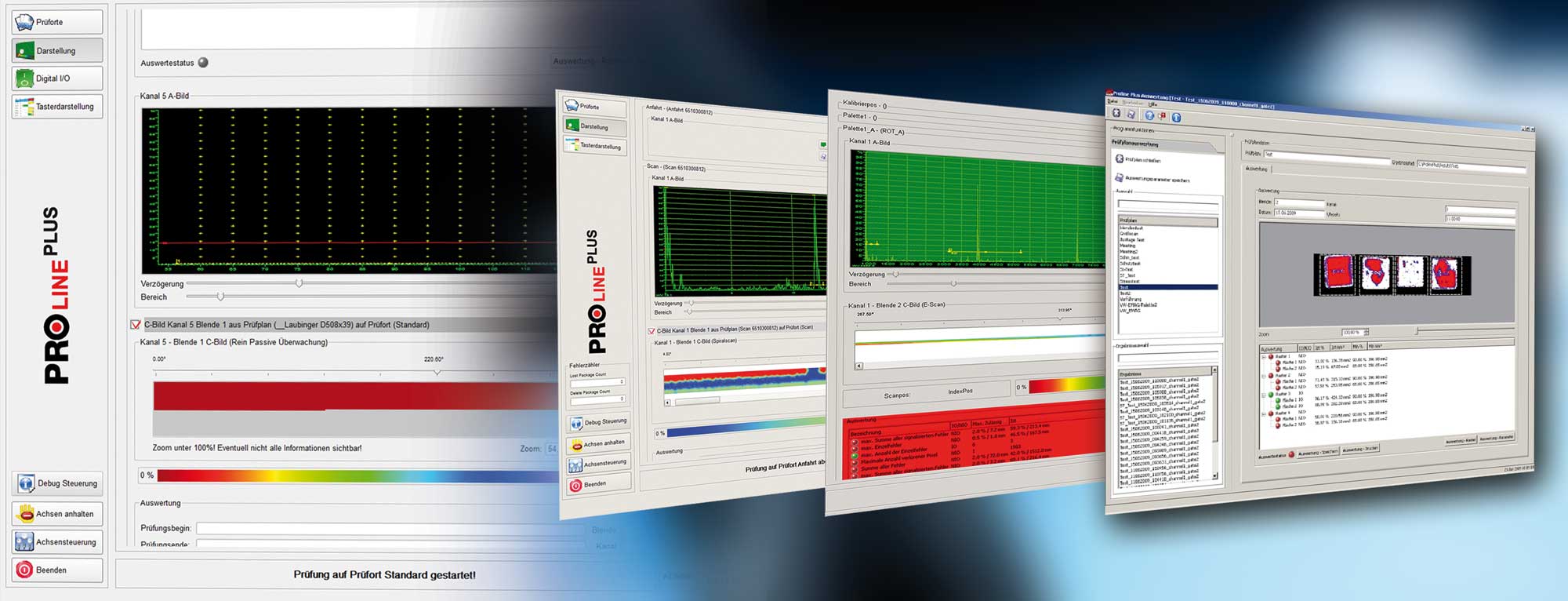Select the highlighted Test entry in Prüfplan list
1568x601 pixels.
(1168, 287)
